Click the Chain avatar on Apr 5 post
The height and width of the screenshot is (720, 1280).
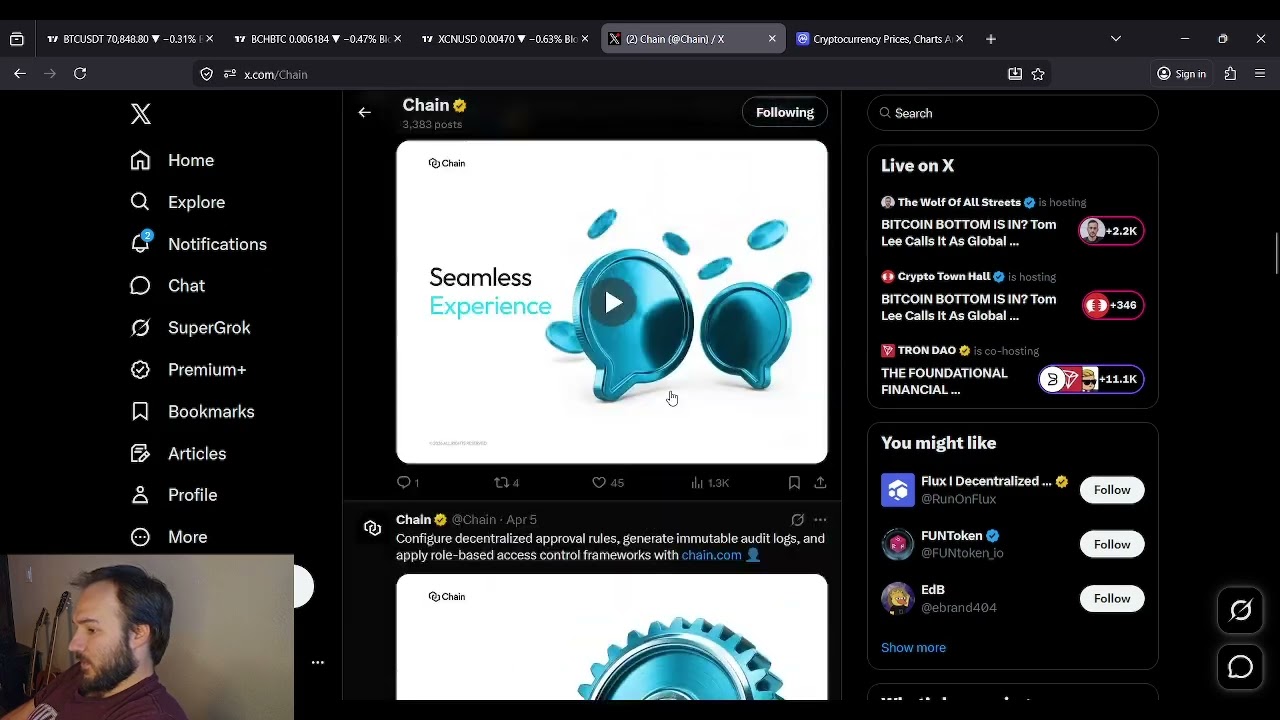pyautogui.click(x=373, y=528)
